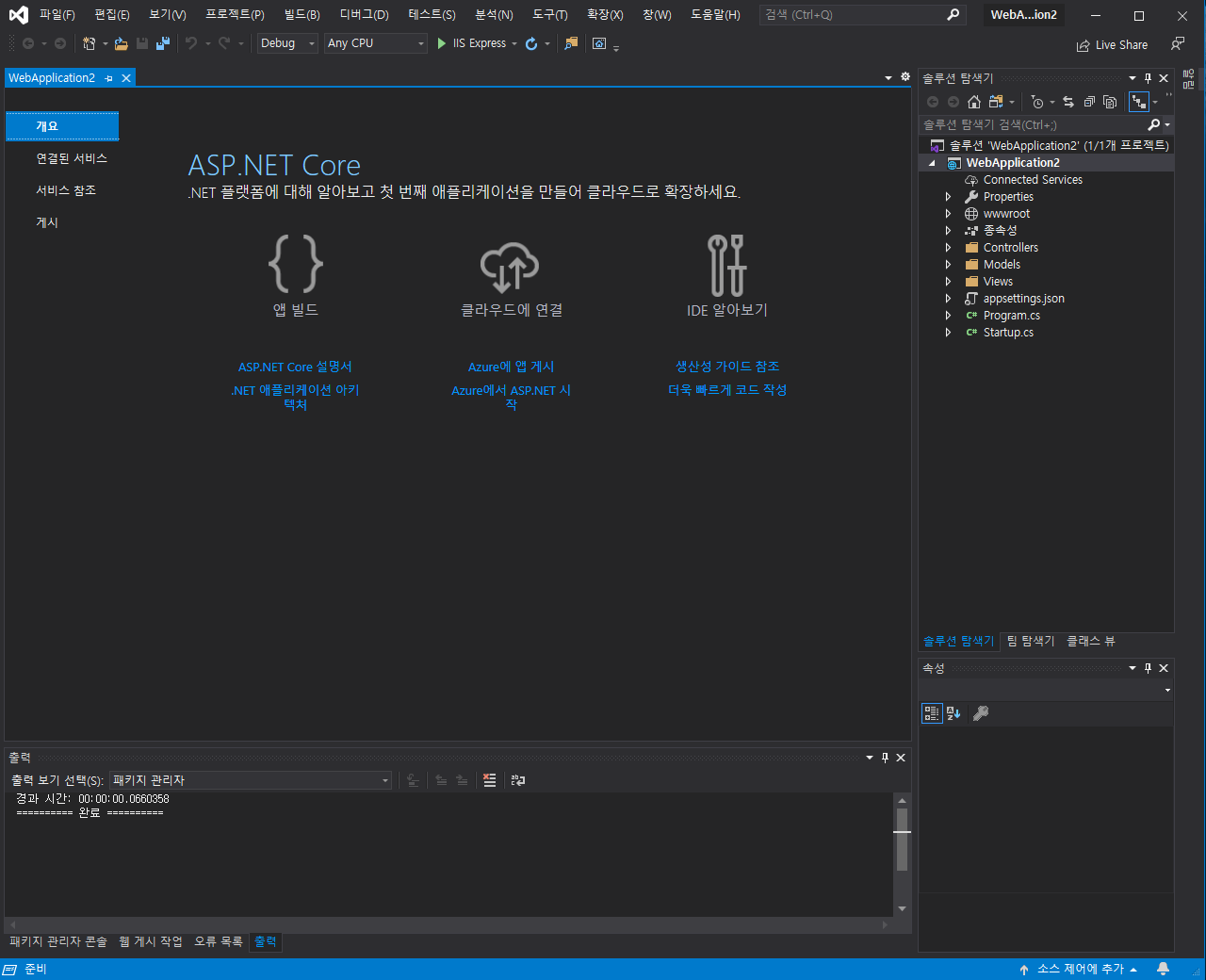Select appsettings.json in Solution Explorer
Image resolution: width=1206 pixels, height=980 pixels.
pos(1023,299)
